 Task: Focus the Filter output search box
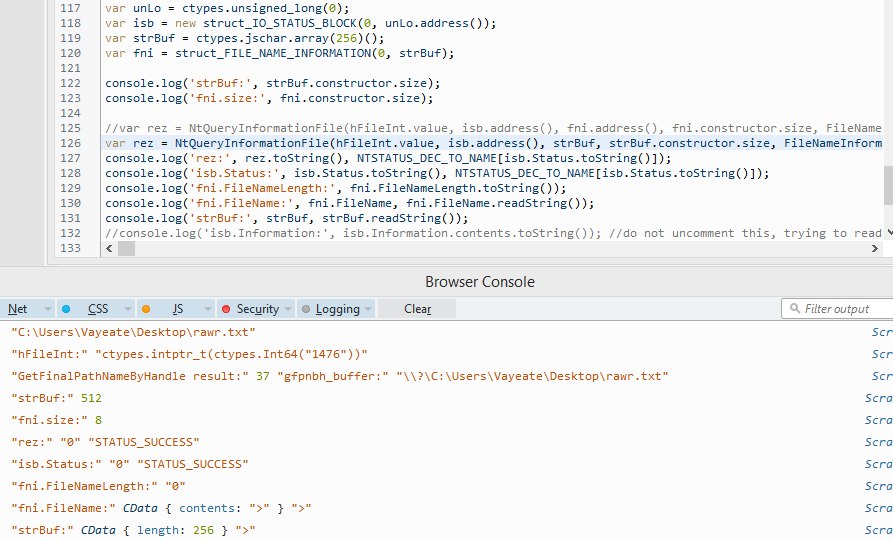coord(837,309)
